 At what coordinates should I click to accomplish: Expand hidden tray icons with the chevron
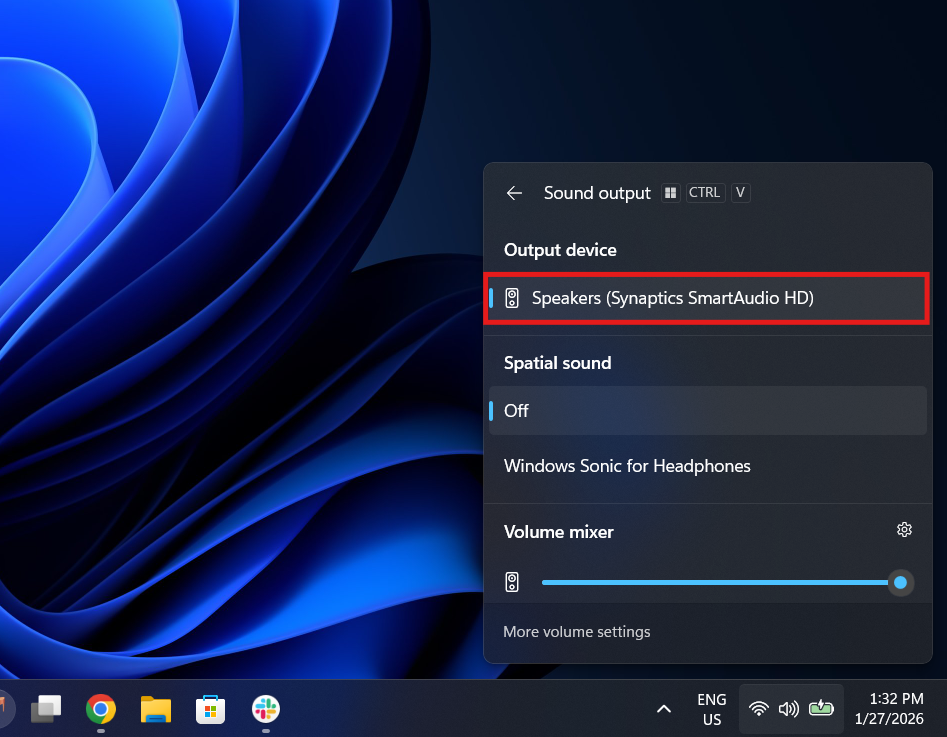(663, 708)
